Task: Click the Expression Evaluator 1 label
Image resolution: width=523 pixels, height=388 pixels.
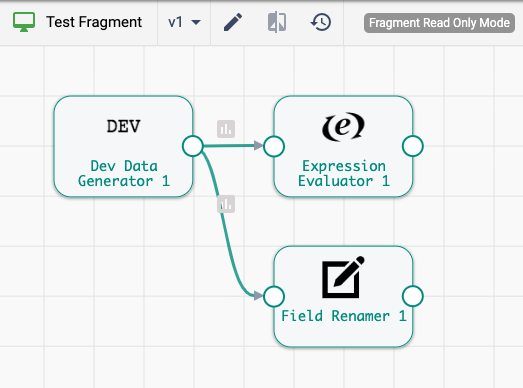Action: pyautogui.click(x=344, y=173)
